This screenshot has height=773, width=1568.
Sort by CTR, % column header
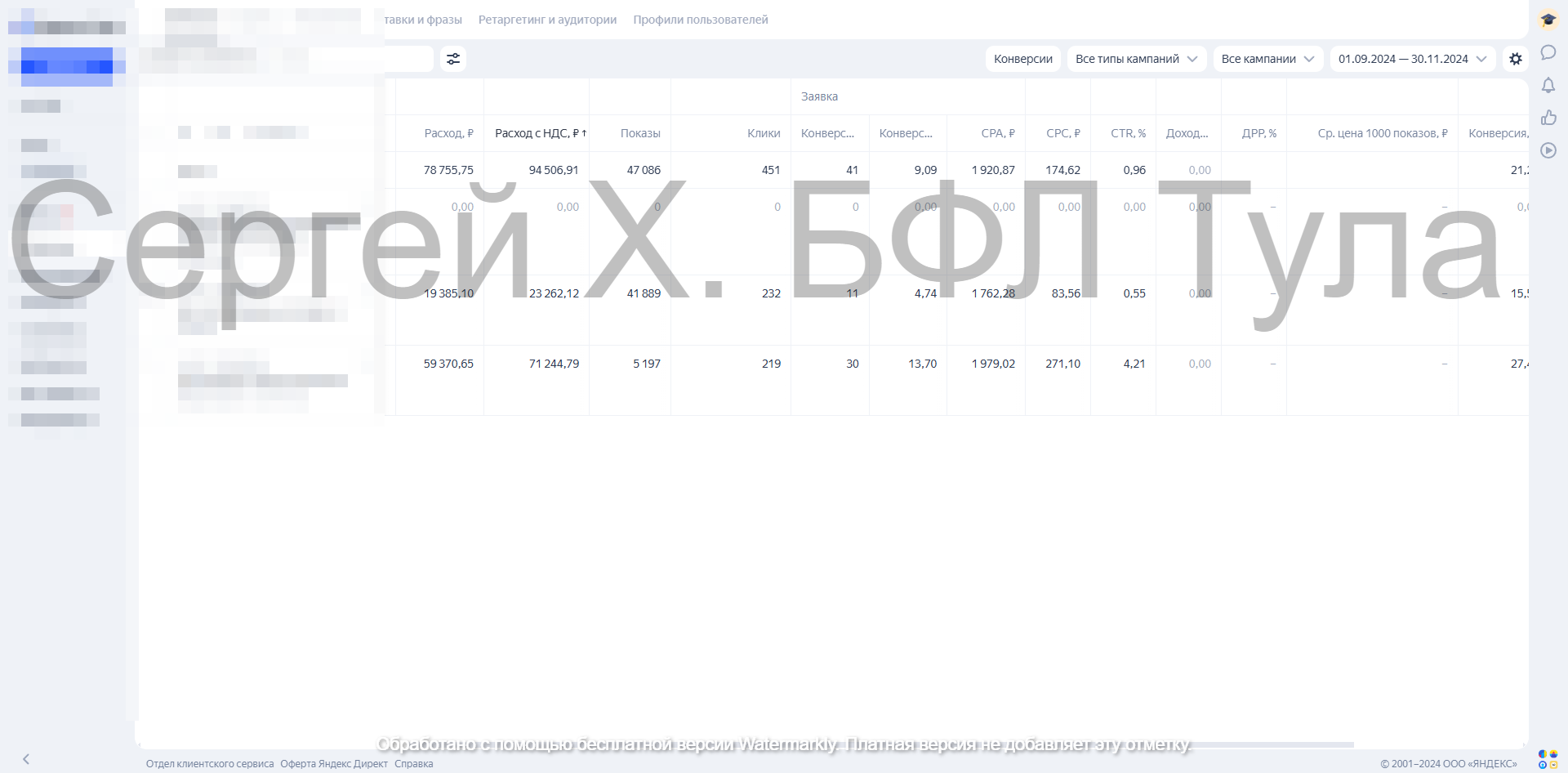(1128, 133)
